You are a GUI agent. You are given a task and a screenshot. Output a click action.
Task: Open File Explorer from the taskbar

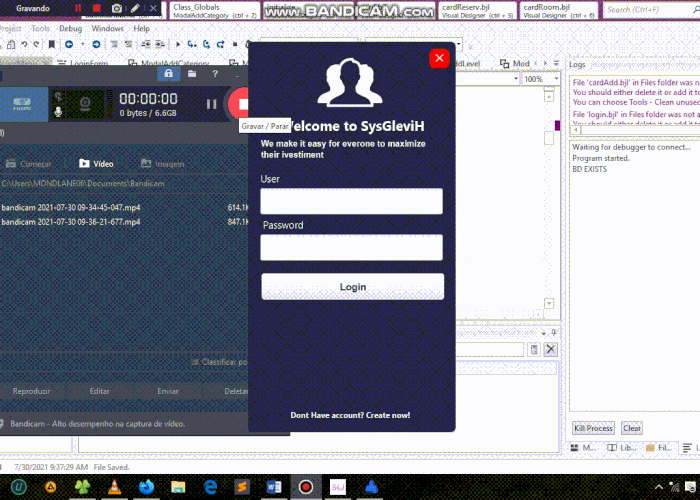click(178, 487)
